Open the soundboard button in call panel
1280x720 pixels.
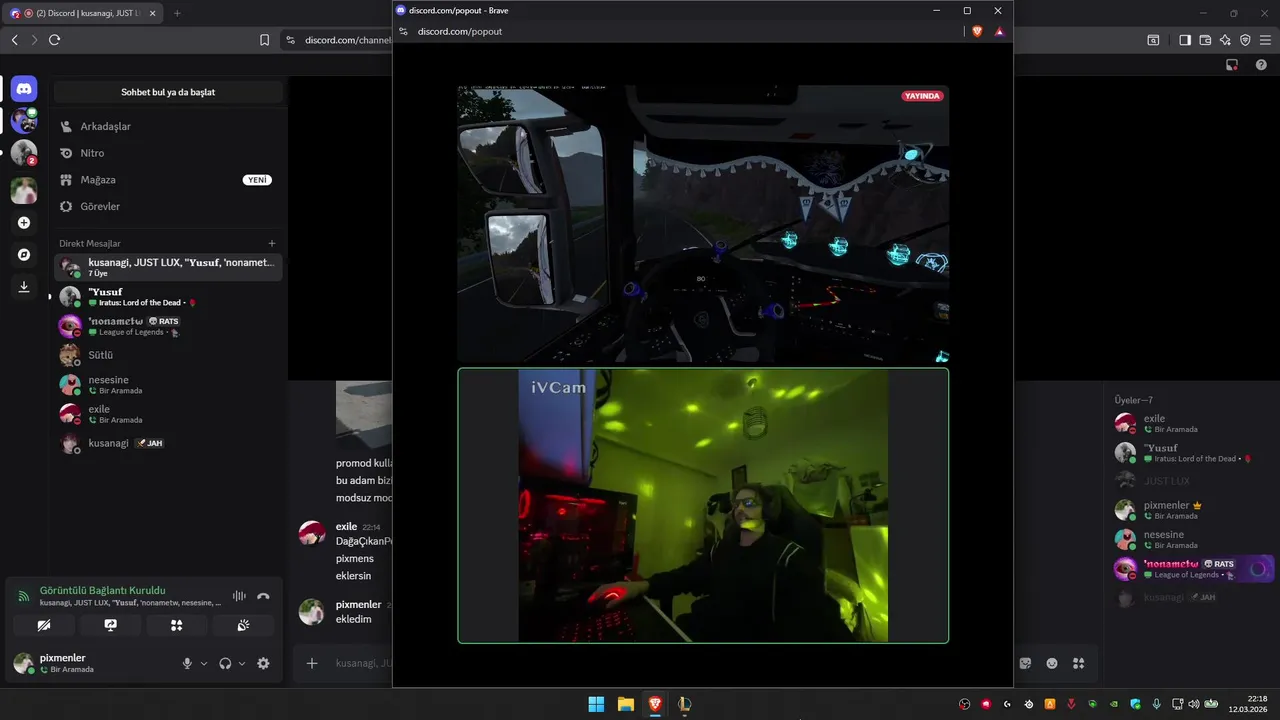click(243, 625)
